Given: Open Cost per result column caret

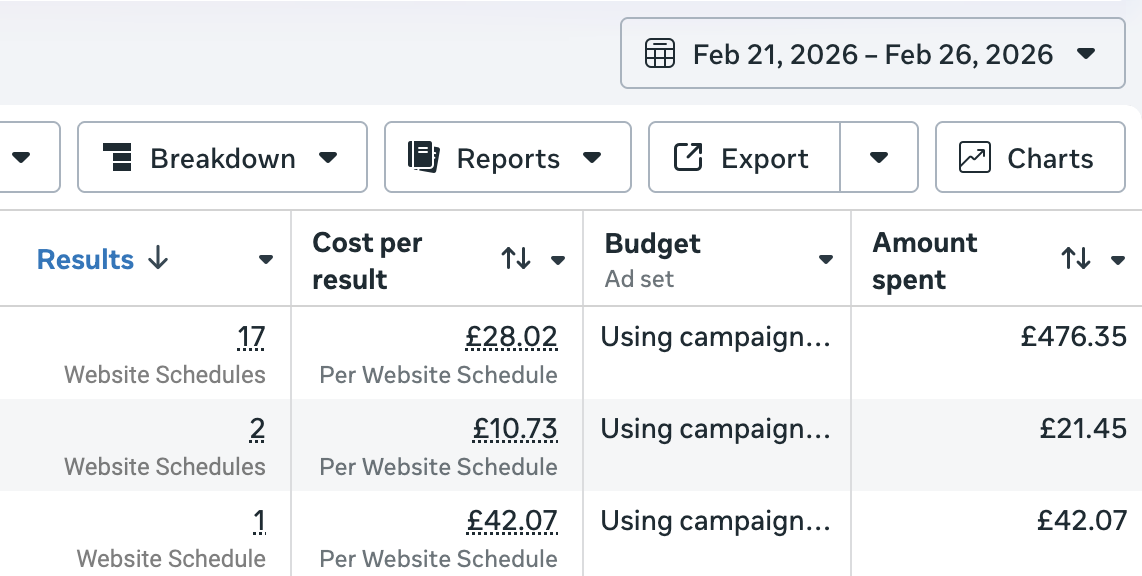Looking at the screenshot, I should (x=558, y=260).
